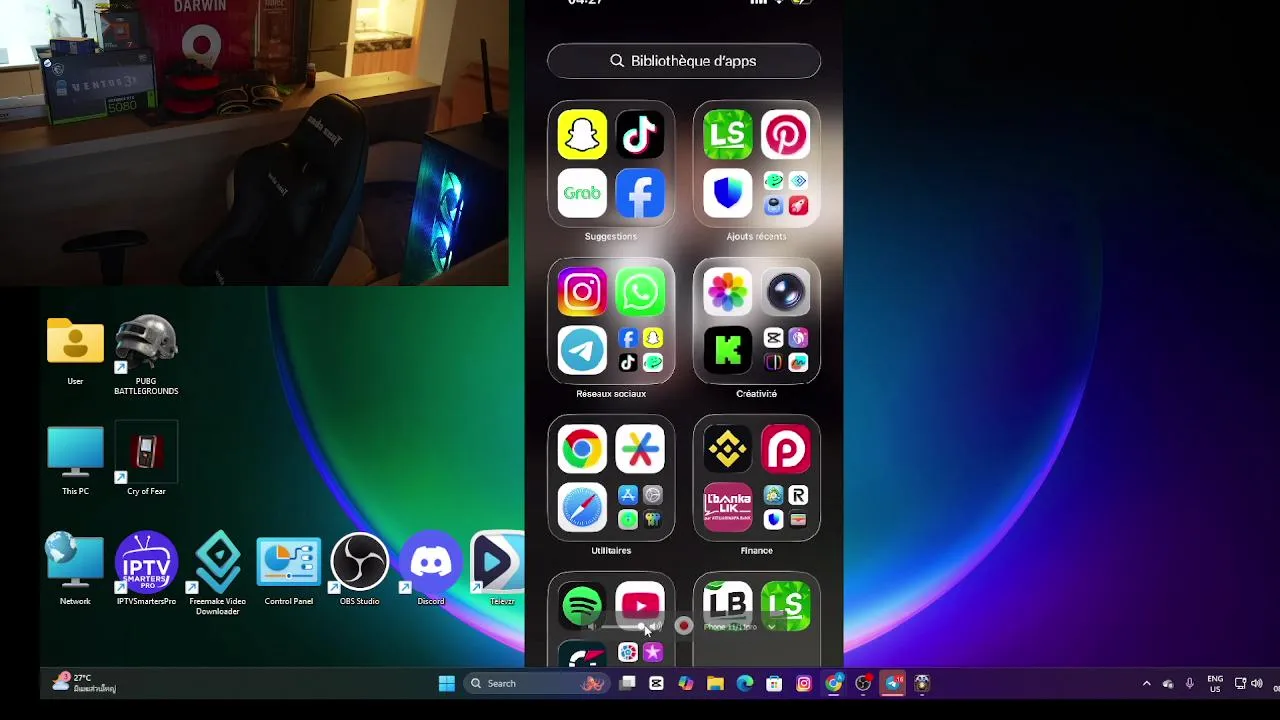
Task: Open Copilot from the taskbar
Action: click(686, 683)
